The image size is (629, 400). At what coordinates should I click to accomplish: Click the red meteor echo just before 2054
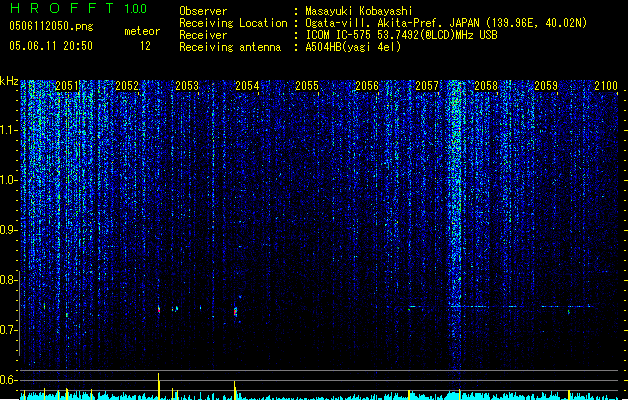click(235, 312)
